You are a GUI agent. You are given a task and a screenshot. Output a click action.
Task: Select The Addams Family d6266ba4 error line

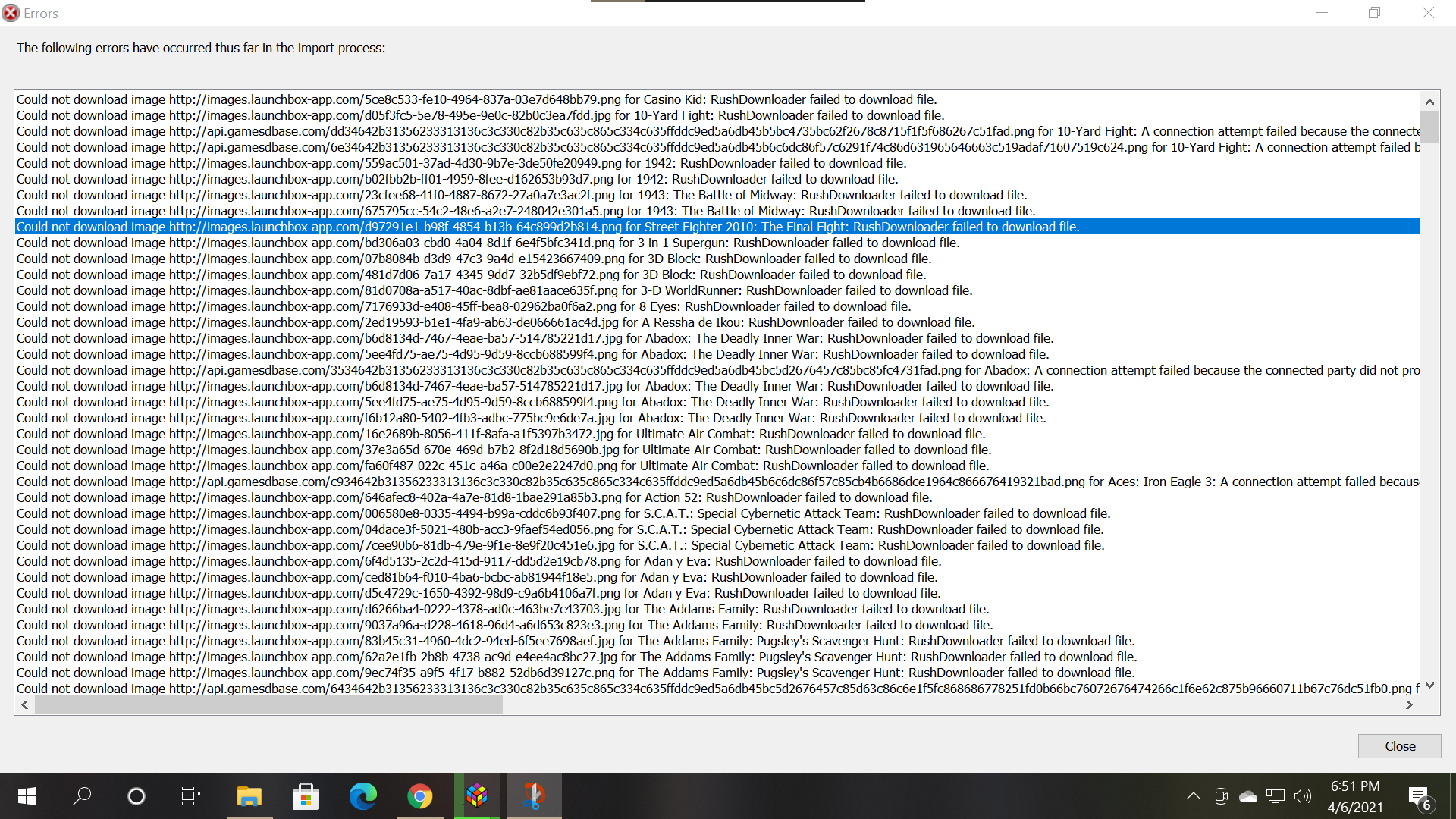717,609
